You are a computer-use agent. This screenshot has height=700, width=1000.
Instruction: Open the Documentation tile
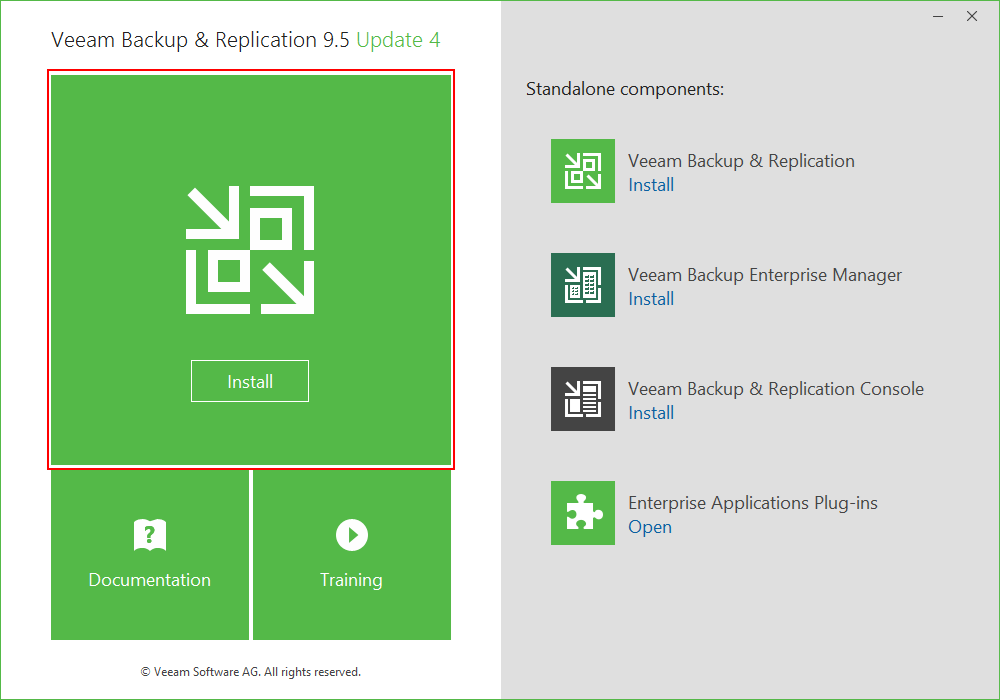(x=150, y=555)
